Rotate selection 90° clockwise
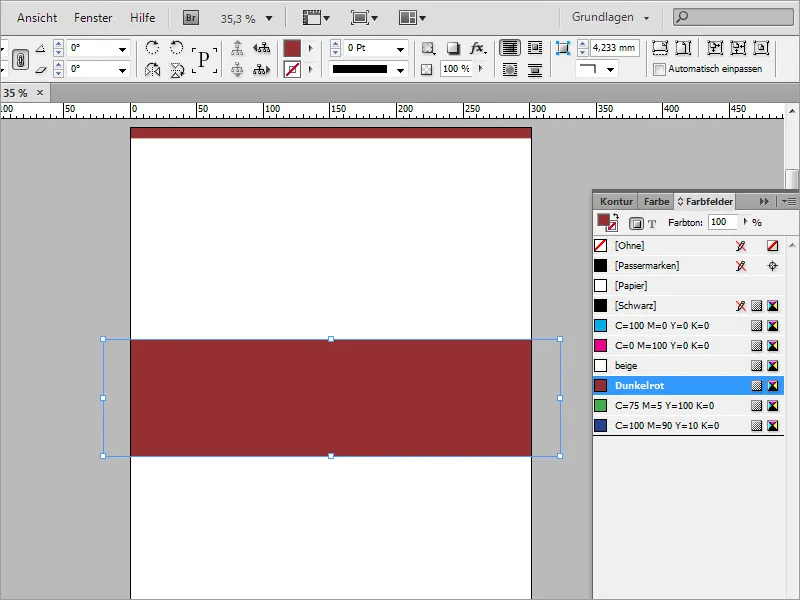 pyautogui.click(x=152, y=48)
